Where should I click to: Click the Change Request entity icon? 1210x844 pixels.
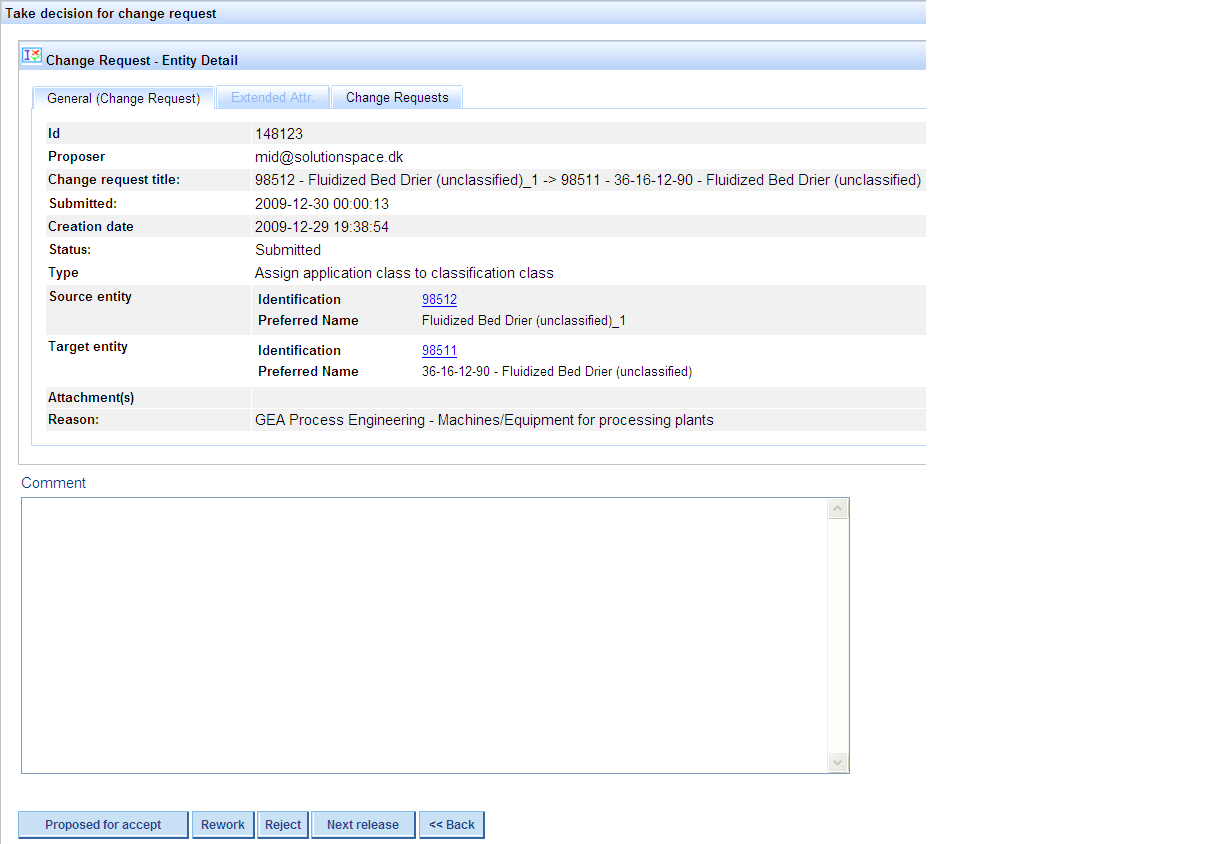(x=32, y=56)
